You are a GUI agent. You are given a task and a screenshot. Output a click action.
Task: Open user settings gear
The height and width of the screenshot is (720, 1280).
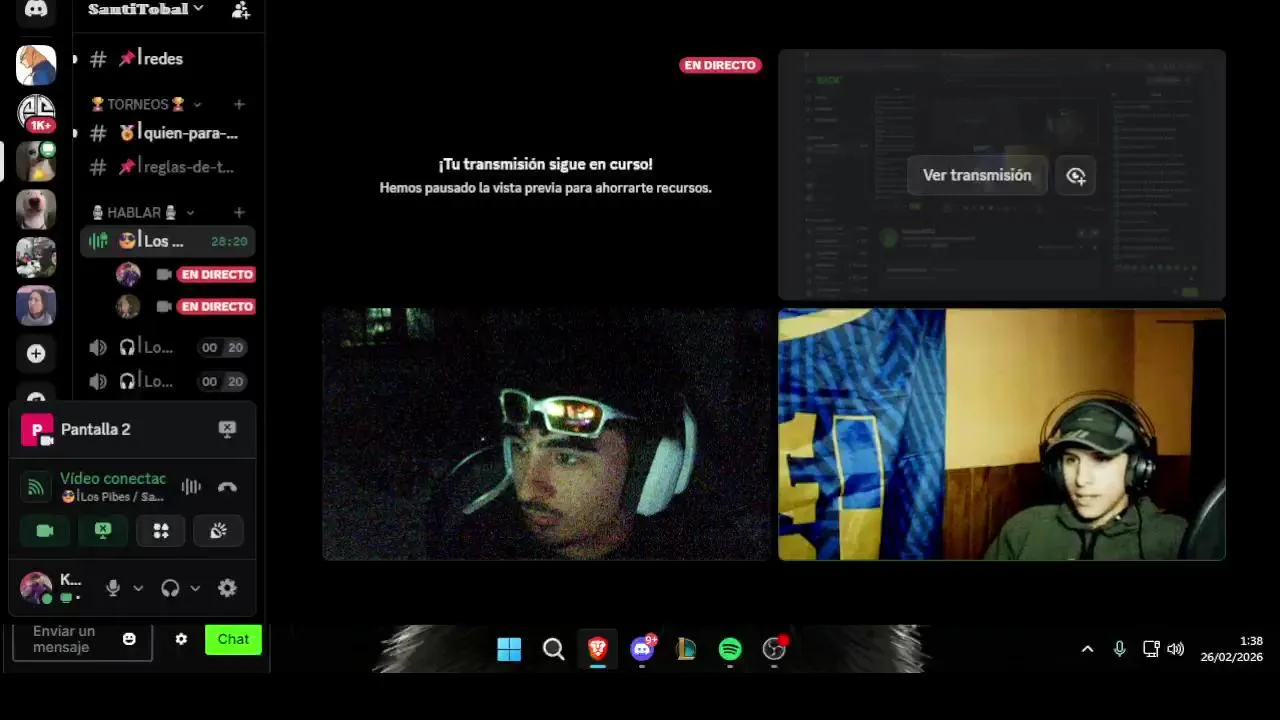pos(227,588)
